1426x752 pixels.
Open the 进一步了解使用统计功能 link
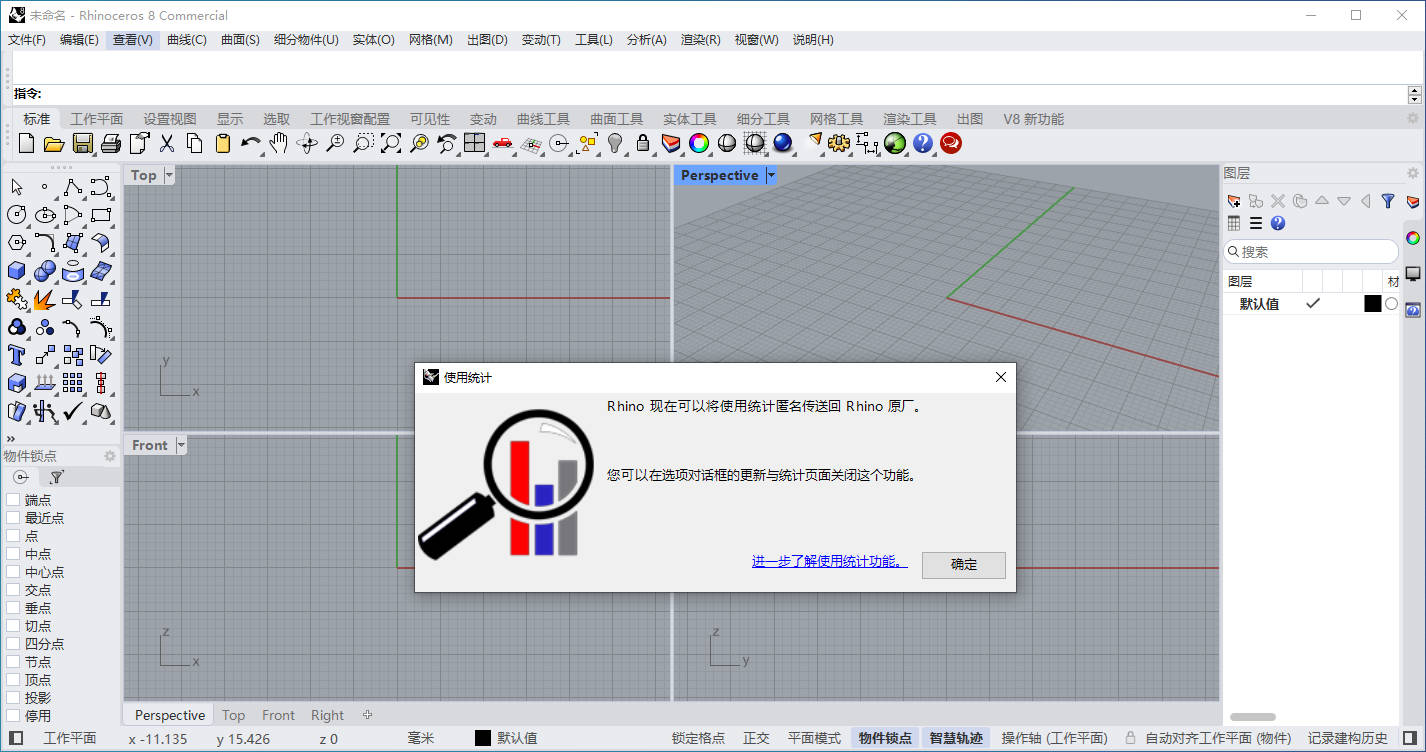click(x=829, y=562)
